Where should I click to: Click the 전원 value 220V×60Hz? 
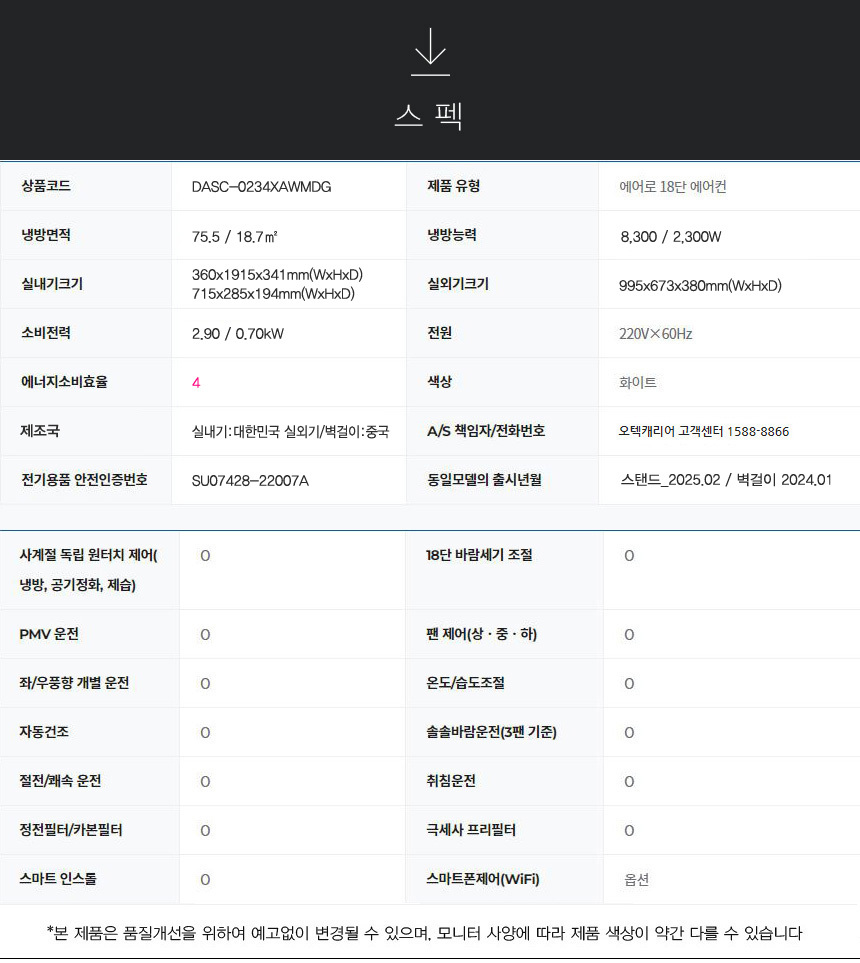[x=655, y=334]
